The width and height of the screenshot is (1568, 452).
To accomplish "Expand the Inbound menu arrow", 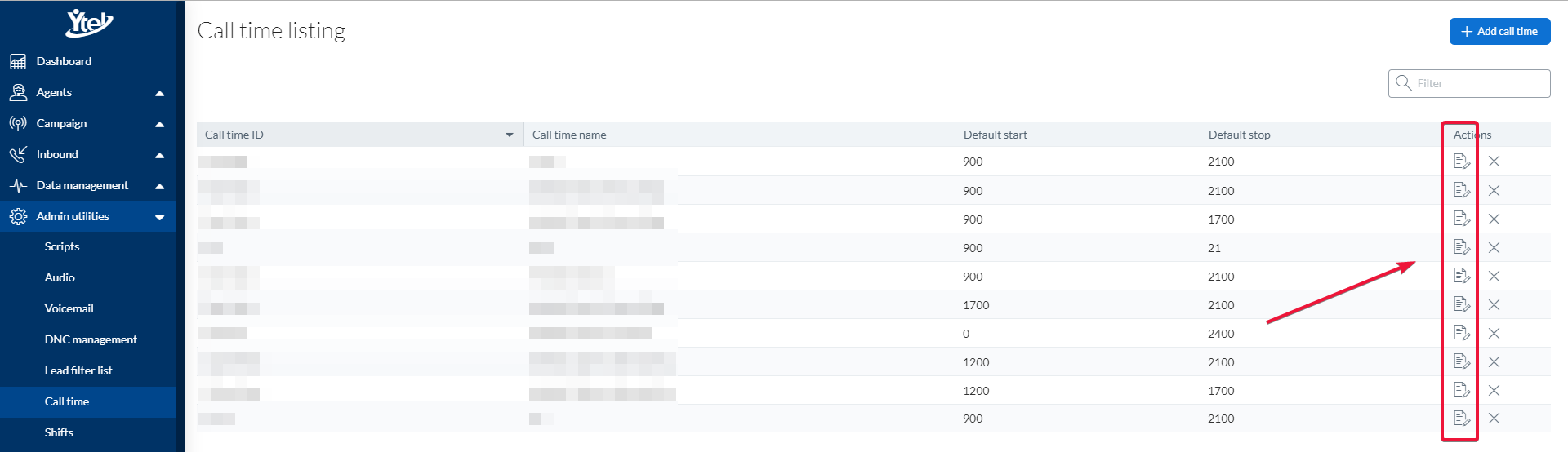I will [159, 155].
